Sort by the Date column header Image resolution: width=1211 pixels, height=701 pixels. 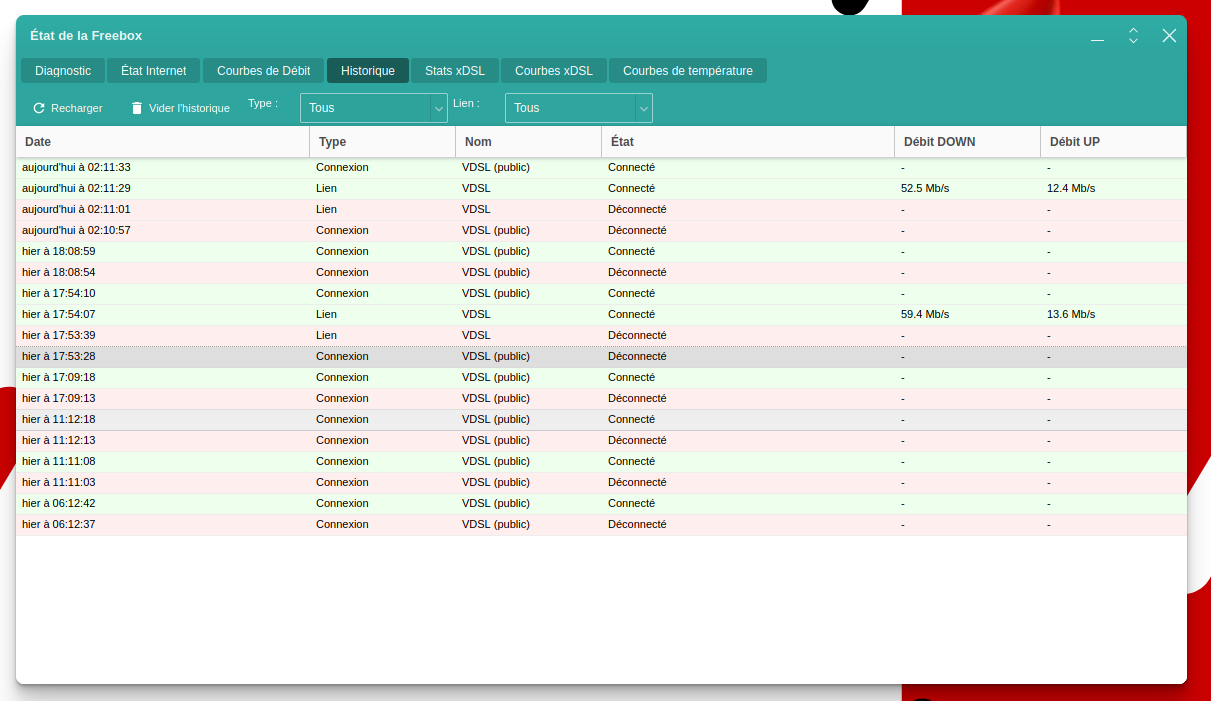163,142
